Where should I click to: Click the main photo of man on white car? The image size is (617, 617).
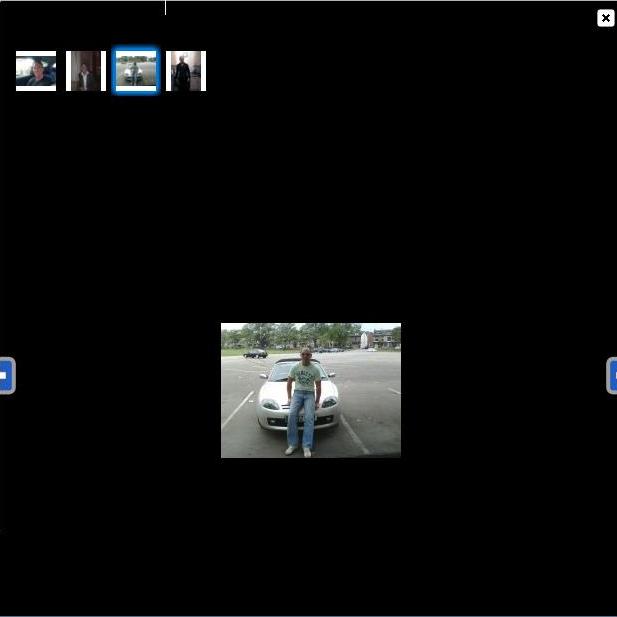(x=311, y=390)
